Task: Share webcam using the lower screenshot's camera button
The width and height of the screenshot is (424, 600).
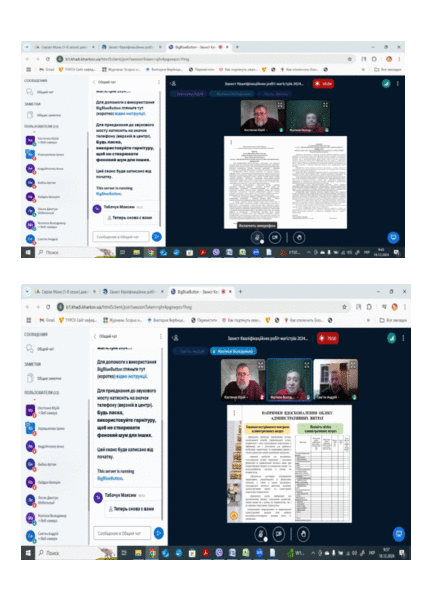Action: click(279, 534)
